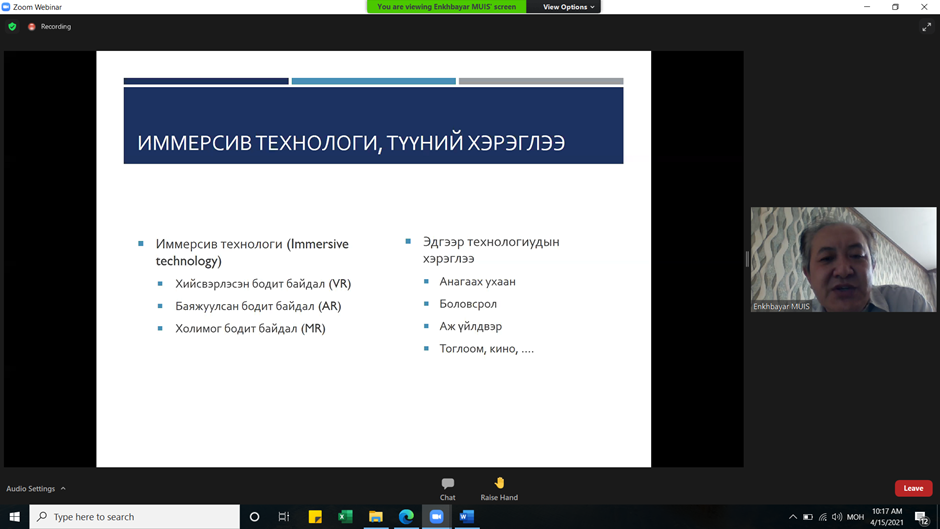Open the Chat panel
940x529 pixels.
(447, 489)
